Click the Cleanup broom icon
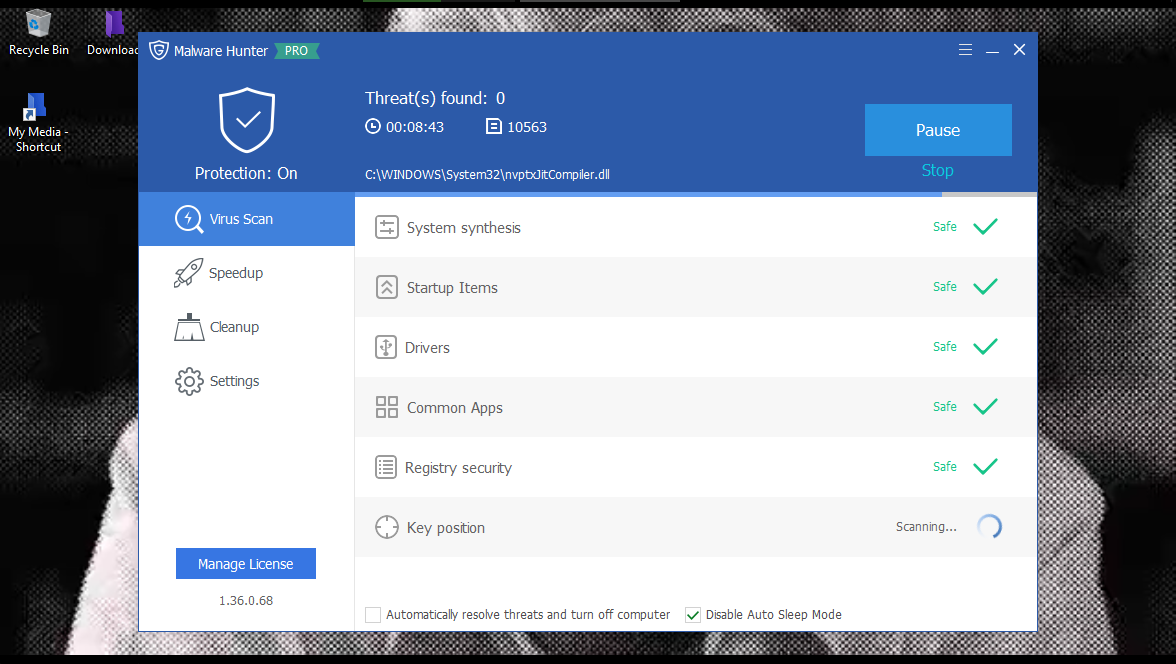This screenshot has height=664, width=1176. (189, 327)
